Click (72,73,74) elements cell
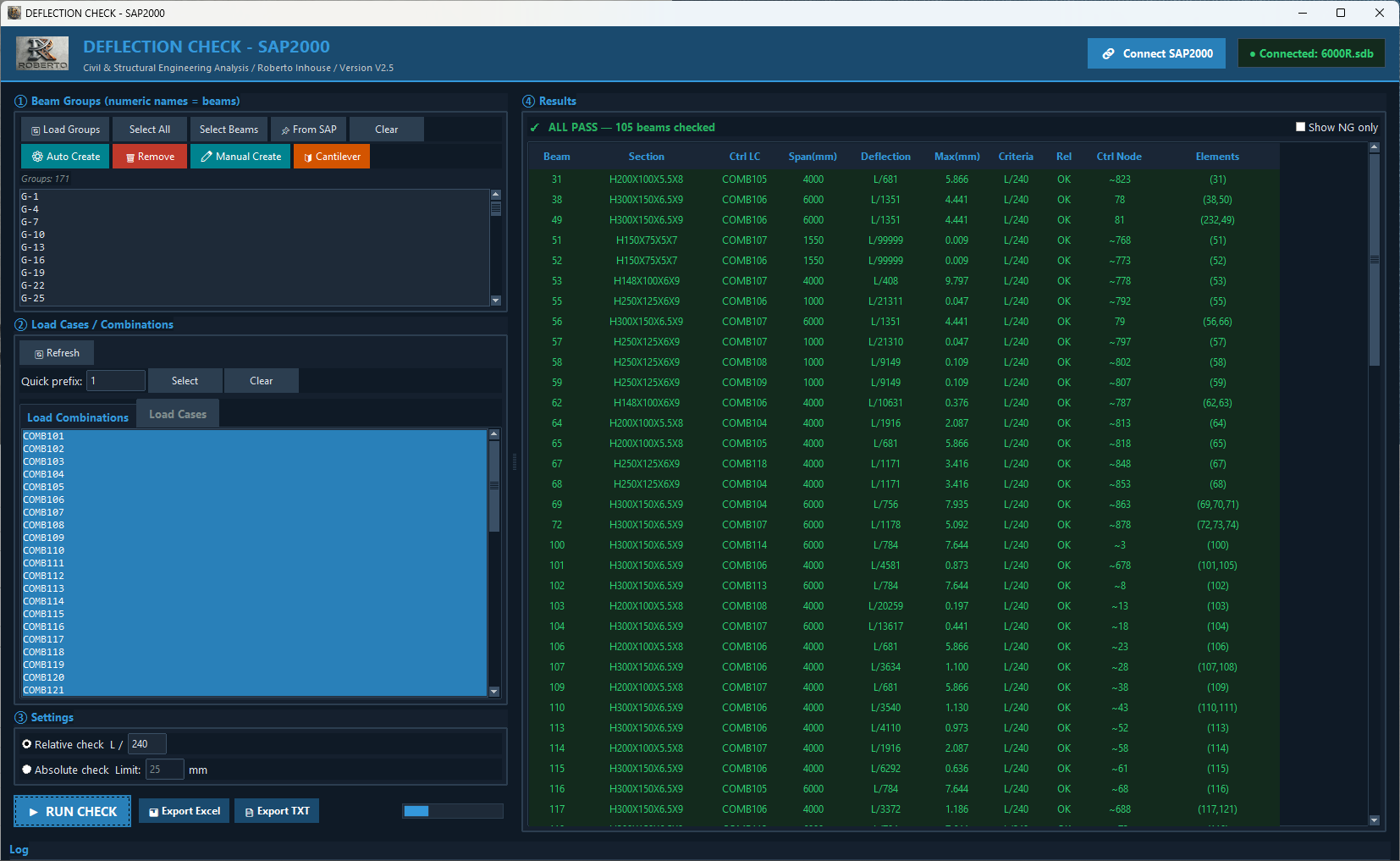Image resolution: width=1400 pixels, height=861 pixels. click(1217, 525)
